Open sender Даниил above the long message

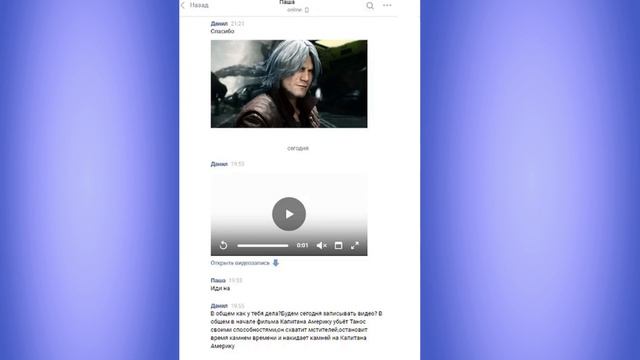219,306
